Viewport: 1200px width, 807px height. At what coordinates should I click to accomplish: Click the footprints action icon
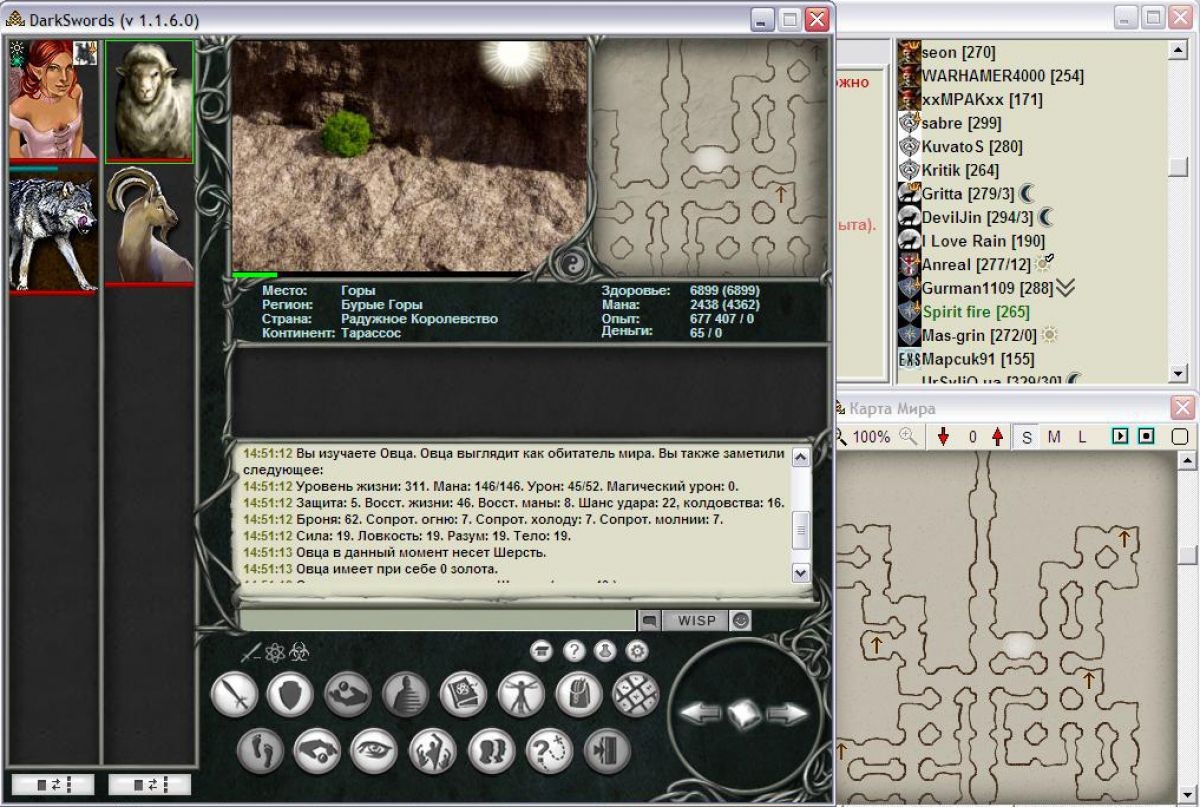point(261,750)
